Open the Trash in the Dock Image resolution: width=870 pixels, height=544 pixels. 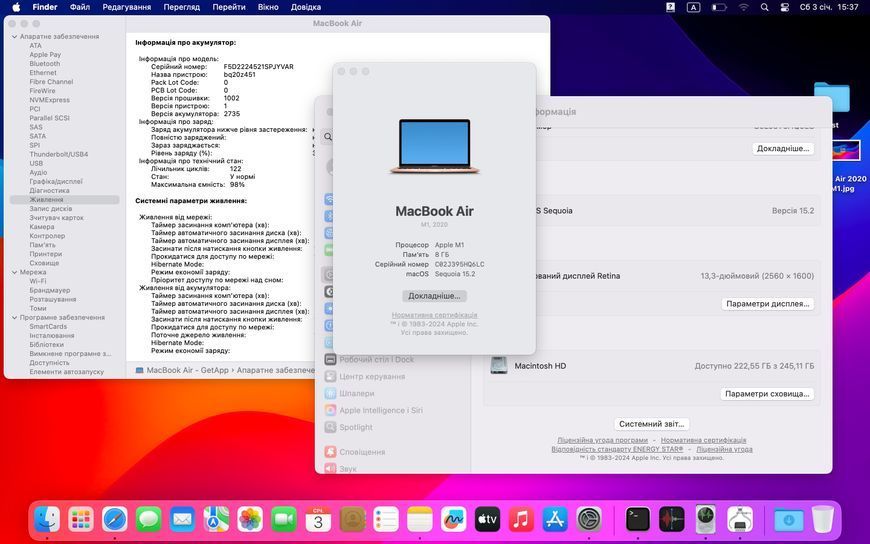(822, 520)
